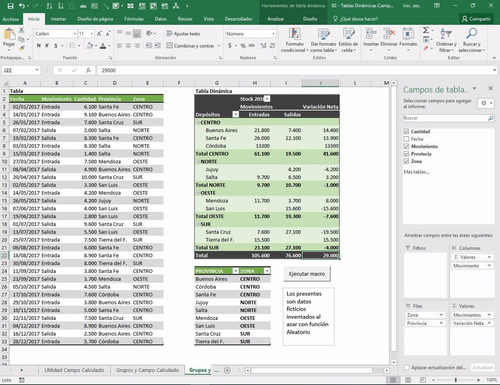Open the font color swatch button
Image resolution: width=500 pixels, height=385 pixels.
(x=103, y=46)
